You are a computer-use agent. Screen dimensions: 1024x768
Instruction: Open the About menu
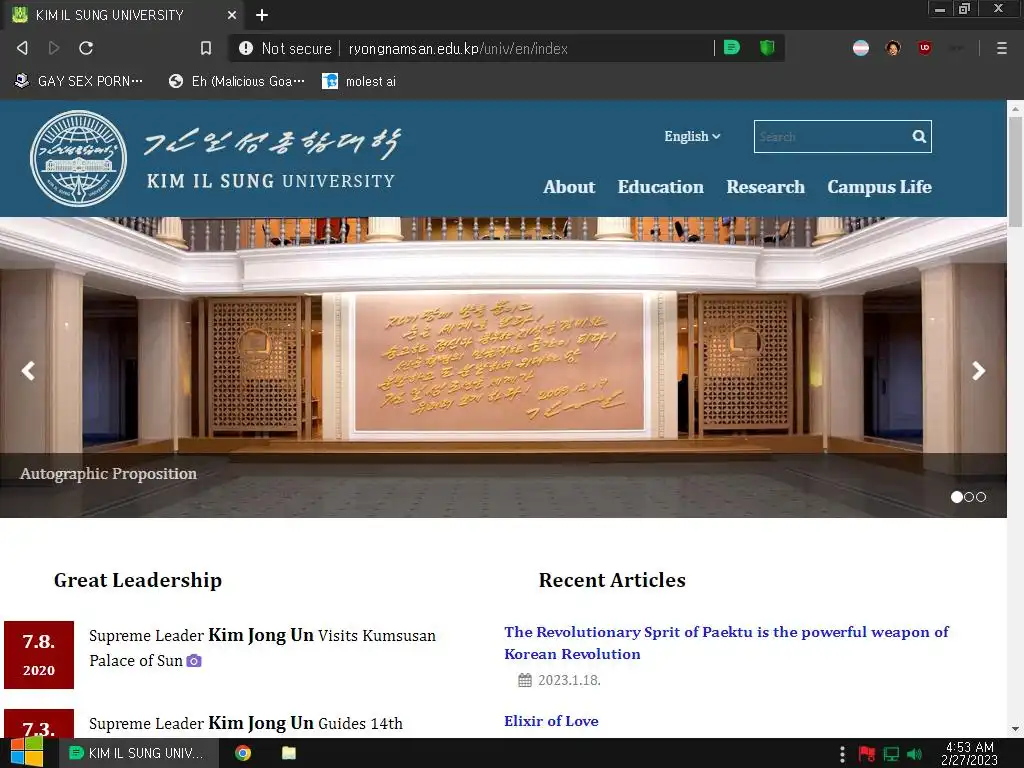click(x=569, y=187)
